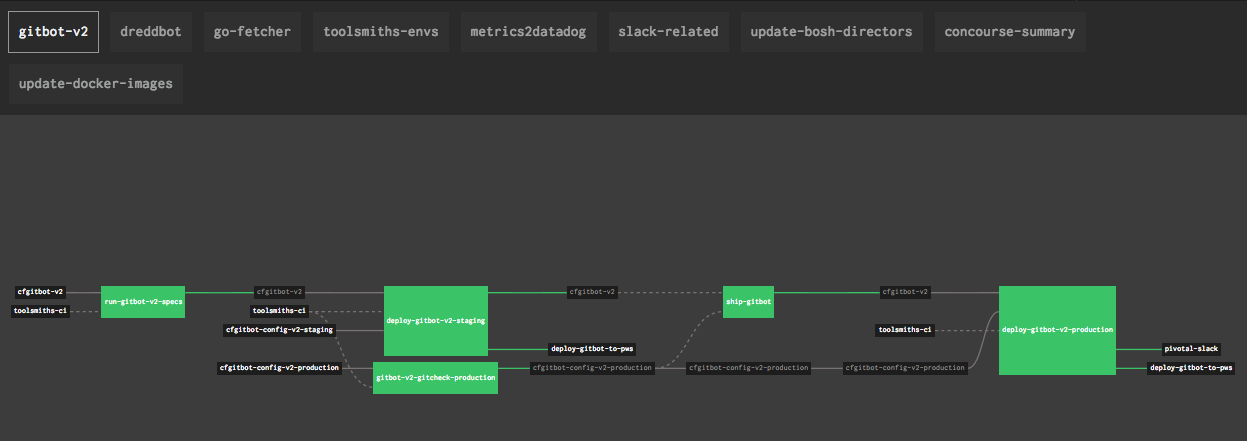This screenshot has height=441, width=1247.
Task: Open the pivotal-slack output resource
Action: click(1191, 349)
